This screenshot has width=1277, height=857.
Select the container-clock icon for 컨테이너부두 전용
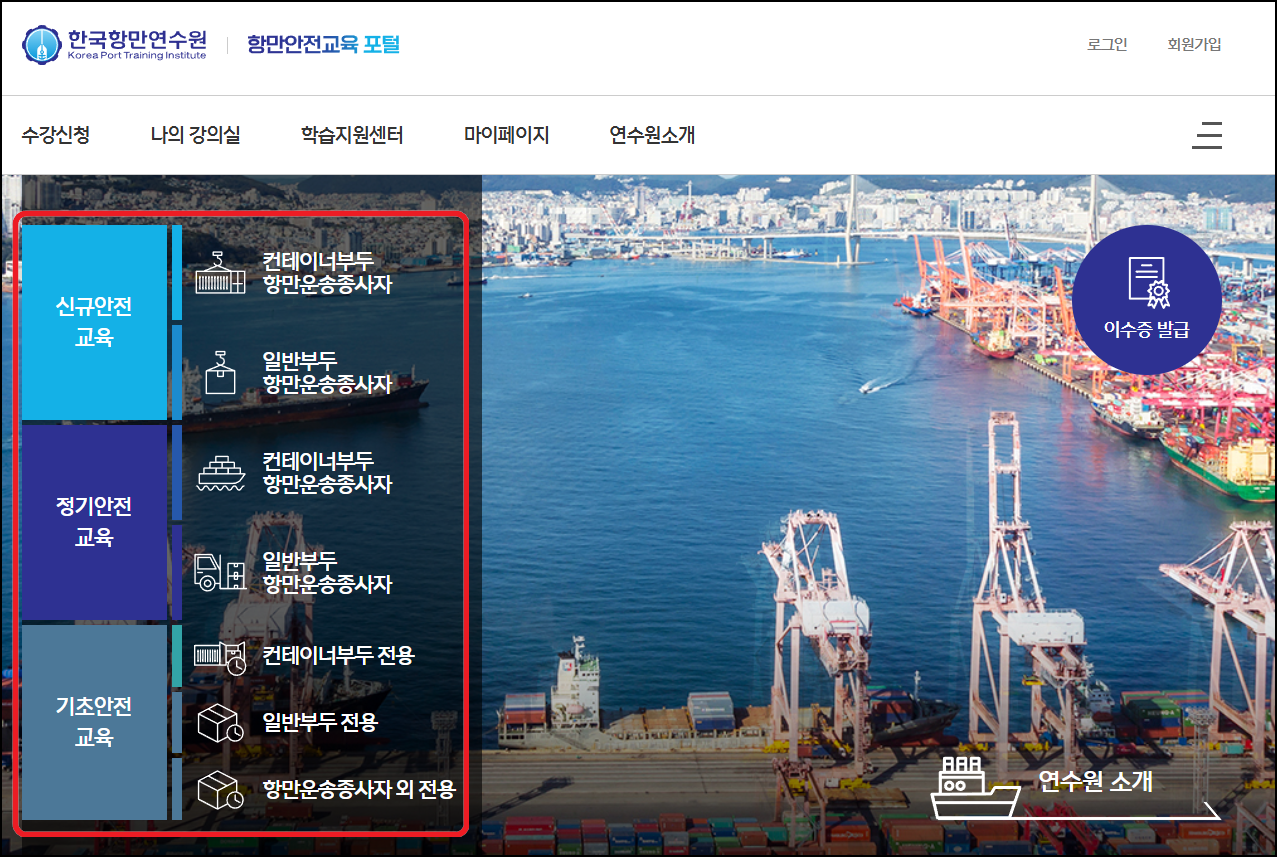(220, 655)
